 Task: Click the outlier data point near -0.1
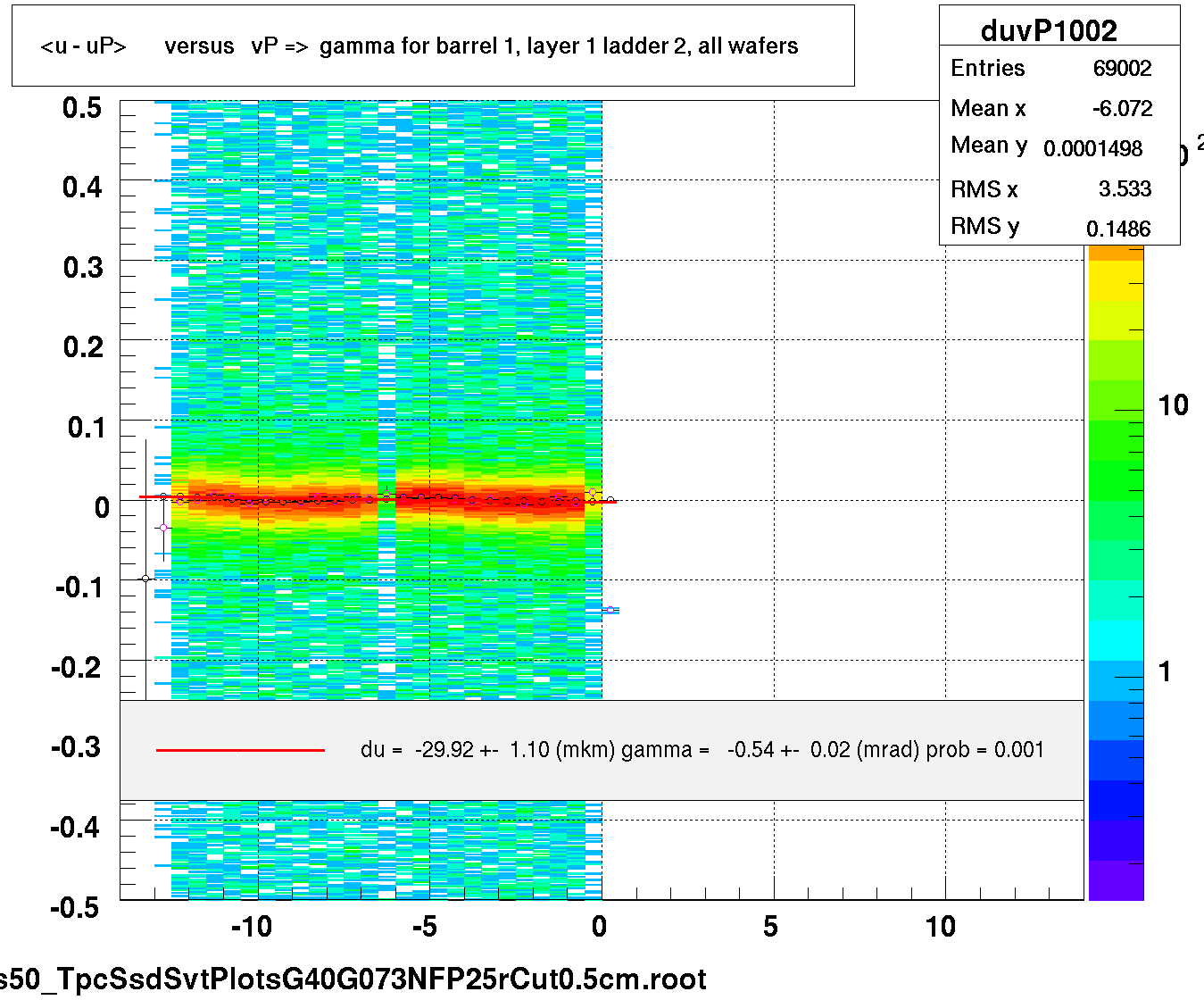pos(145,579)
